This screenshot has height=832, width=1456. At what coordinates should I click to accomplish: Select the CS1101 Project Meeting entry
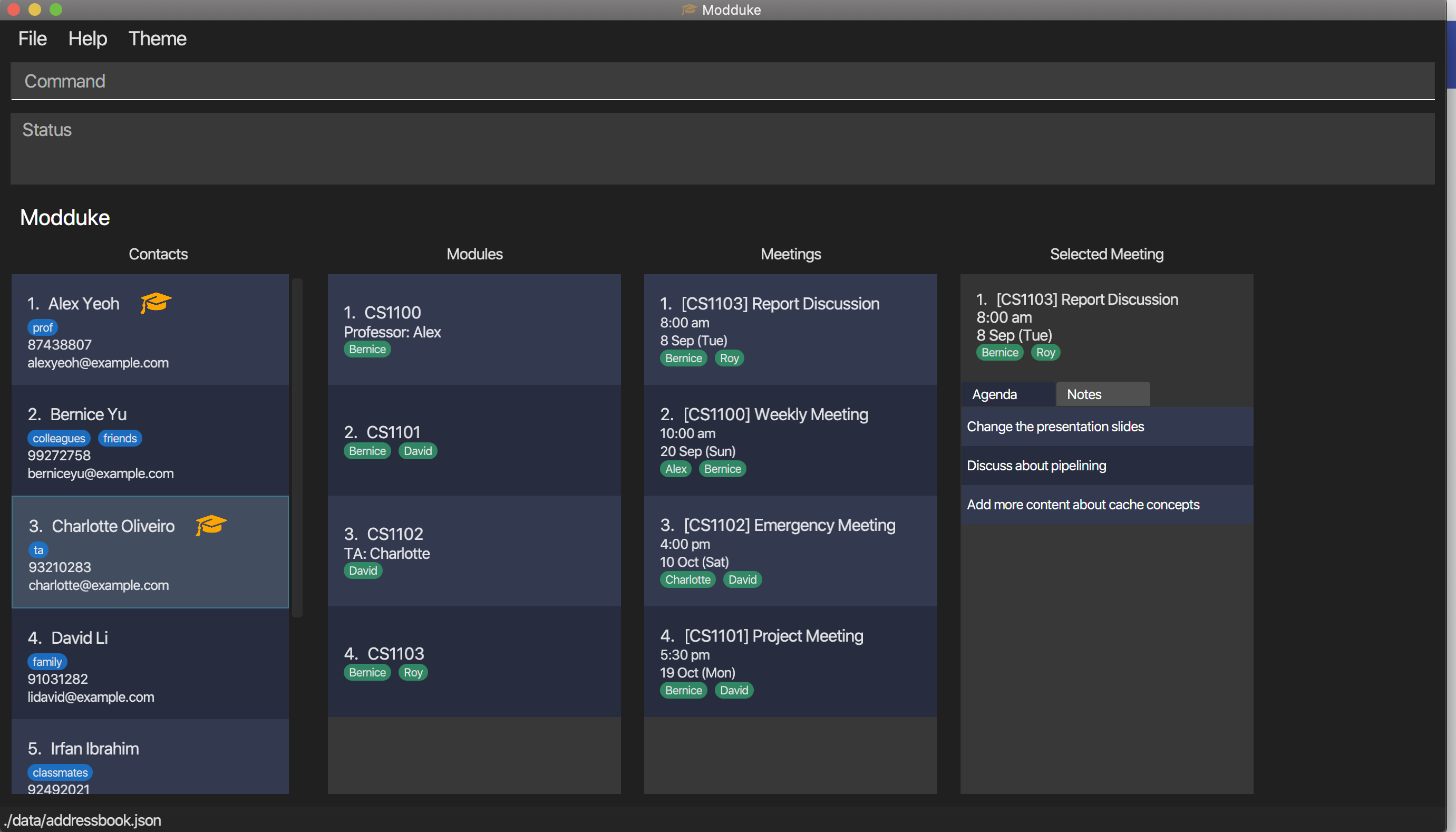point(790,662)
